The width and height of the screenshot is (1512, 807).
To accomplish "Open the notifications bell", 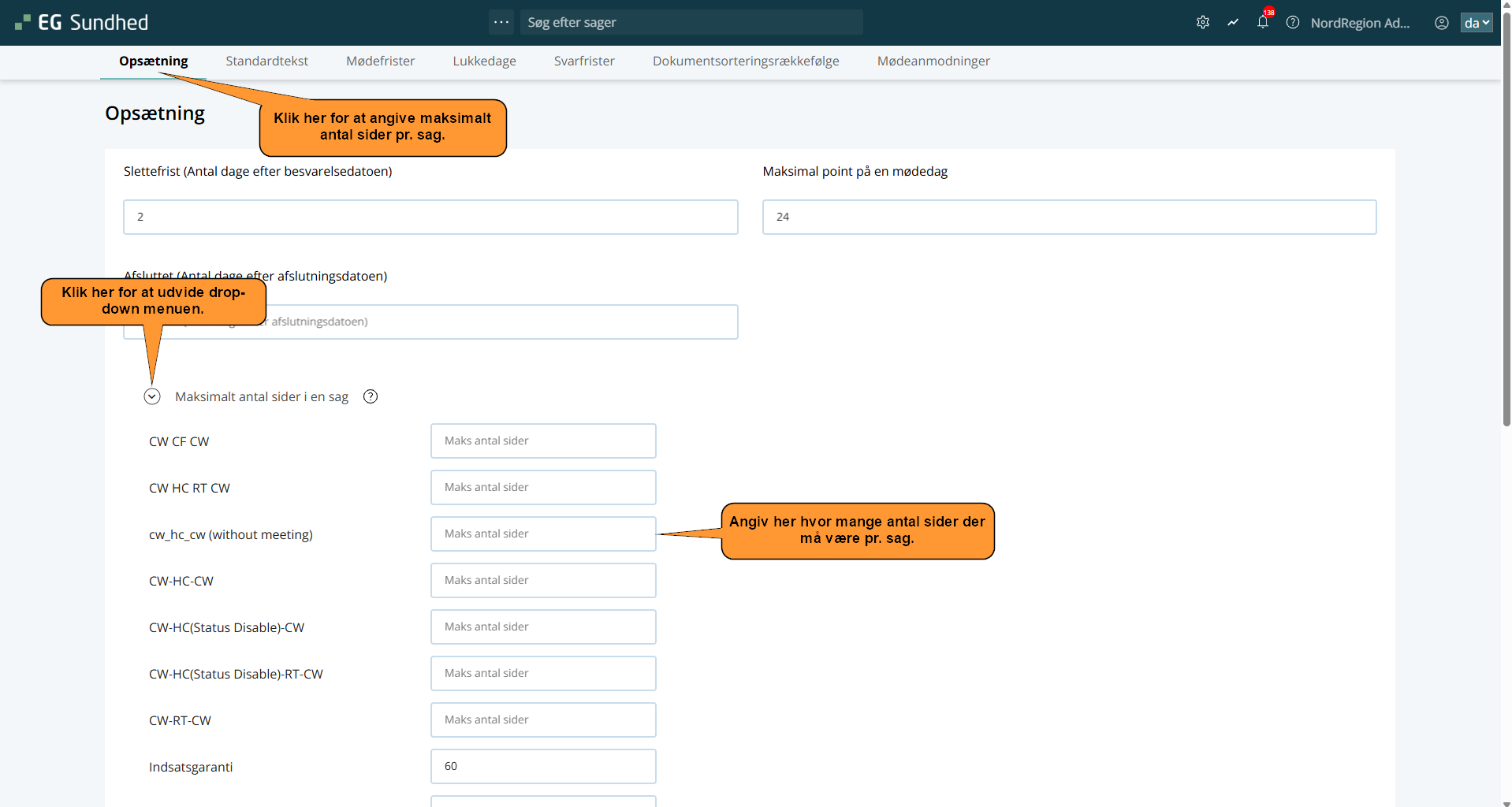I will click(x=1263, y=23).
